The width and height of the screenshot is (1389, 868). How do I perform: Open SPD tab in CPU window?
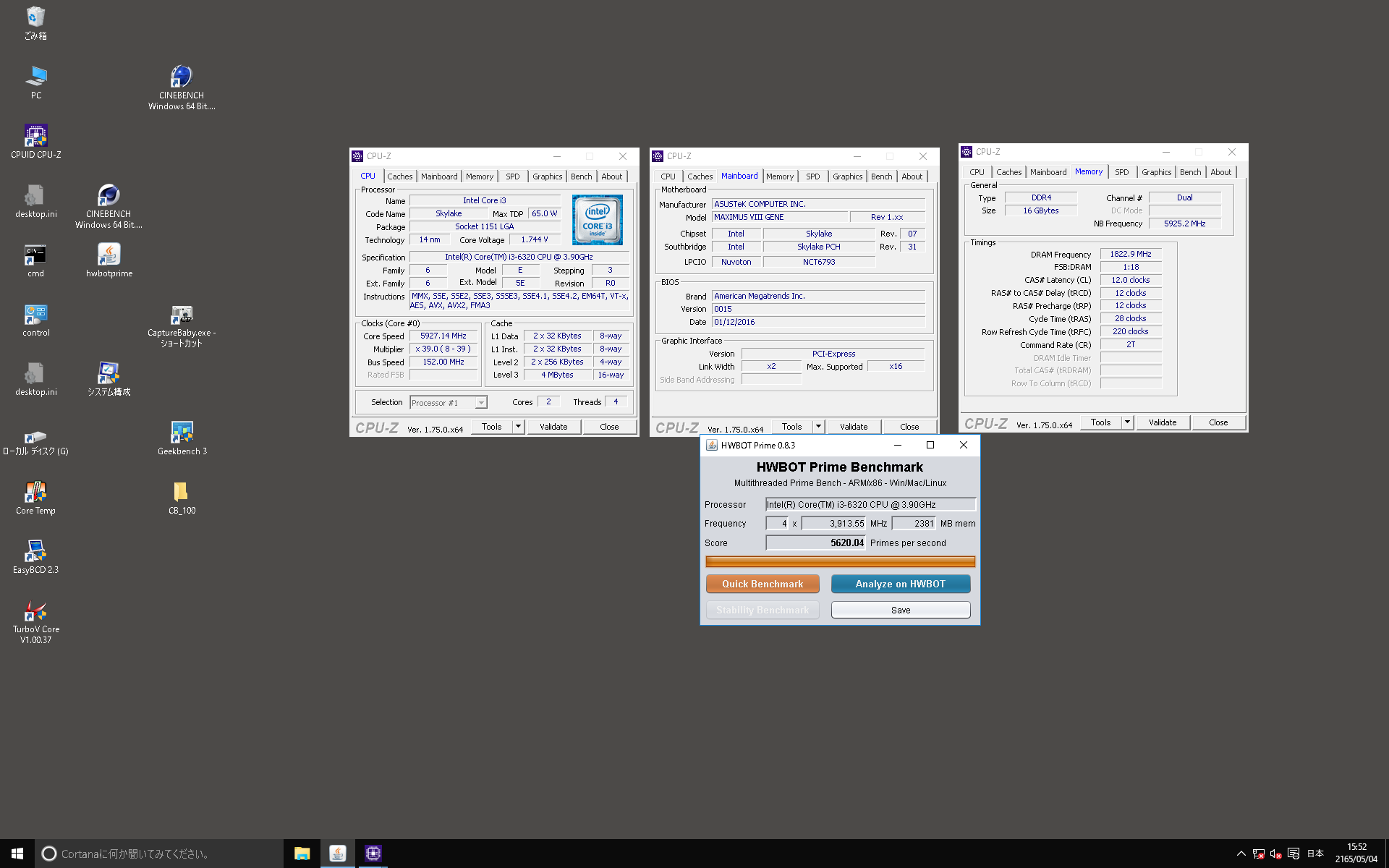click(x=513, y=176)
